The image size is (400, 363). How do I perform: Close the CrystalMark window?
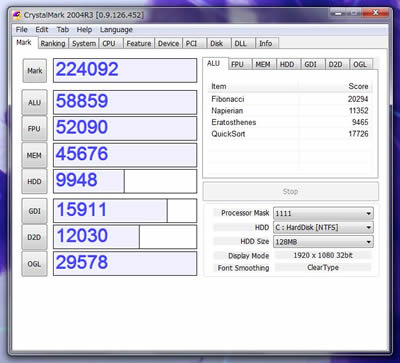click(375, 13)
